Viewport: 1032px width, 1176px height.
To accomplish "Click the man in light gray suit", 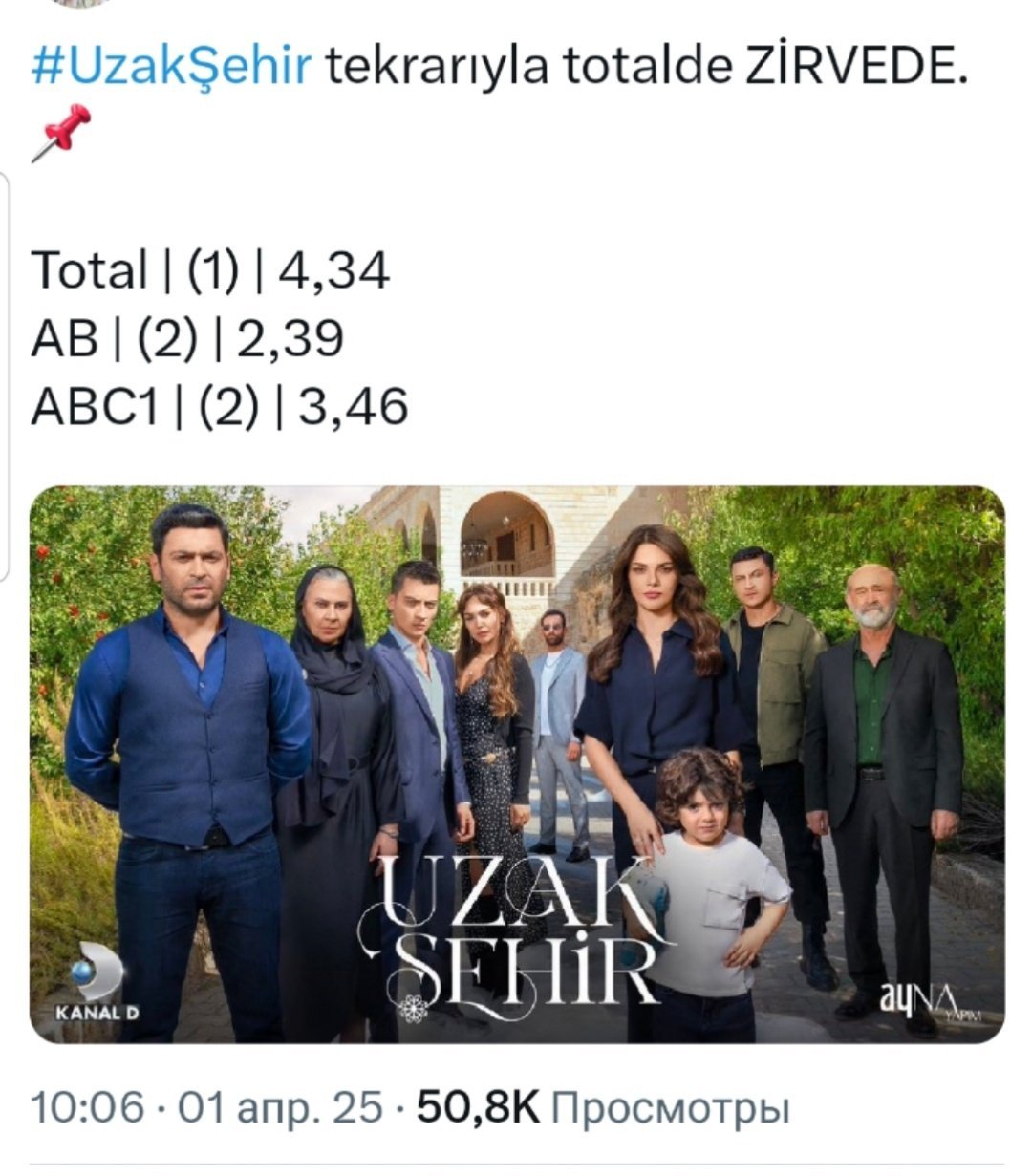I will [560, 731].
